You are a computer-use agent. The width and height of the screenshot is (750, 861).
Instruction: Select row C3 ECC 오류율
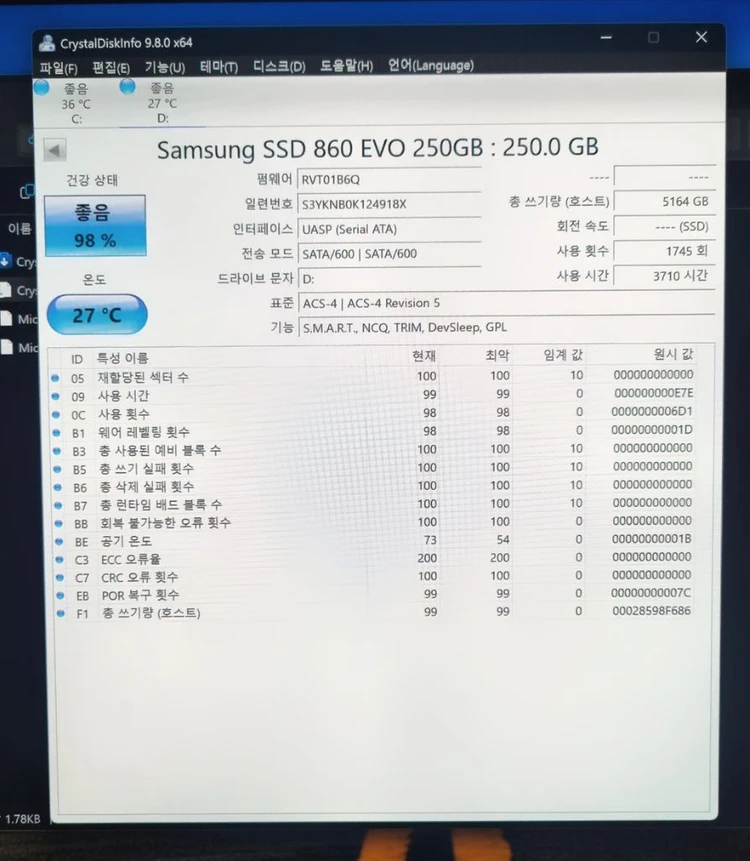pyautogui.click(x=373, y=558)
